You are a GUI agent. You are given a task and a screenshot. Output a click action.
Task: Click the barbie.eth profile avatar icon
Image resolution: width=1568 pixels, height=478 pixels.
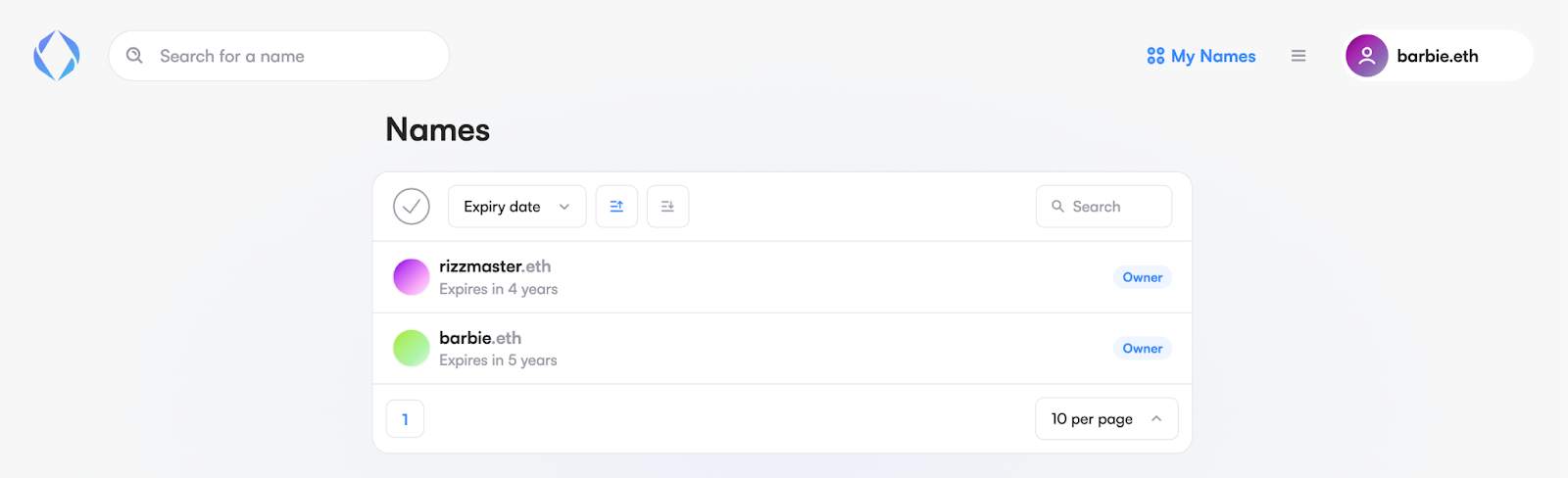(1366, 56)
